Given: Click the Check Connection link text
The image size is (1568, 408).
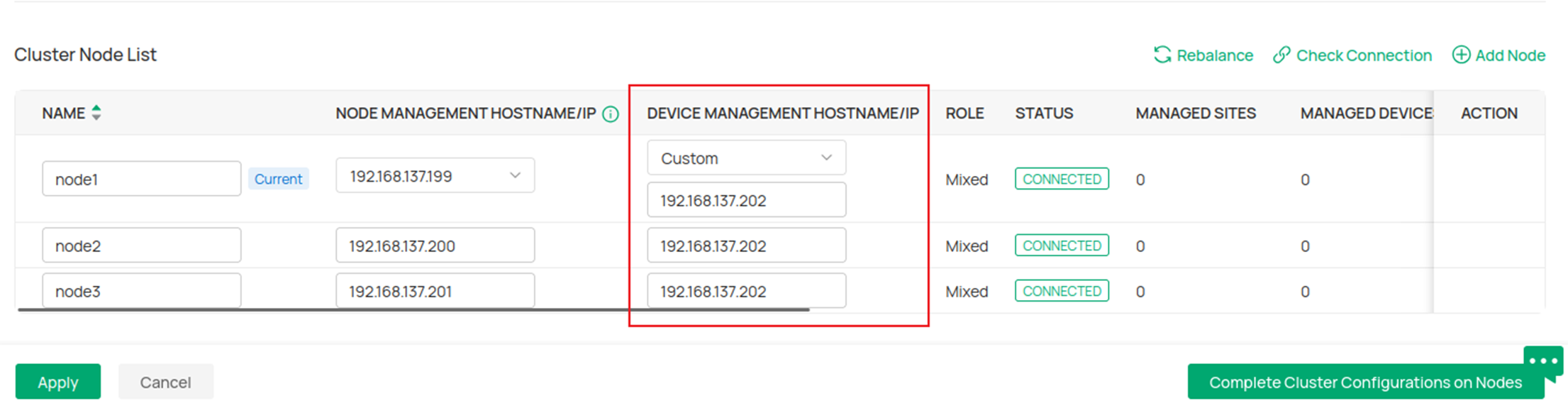Looking at the screenshot, I should (x=1364, y=55).
